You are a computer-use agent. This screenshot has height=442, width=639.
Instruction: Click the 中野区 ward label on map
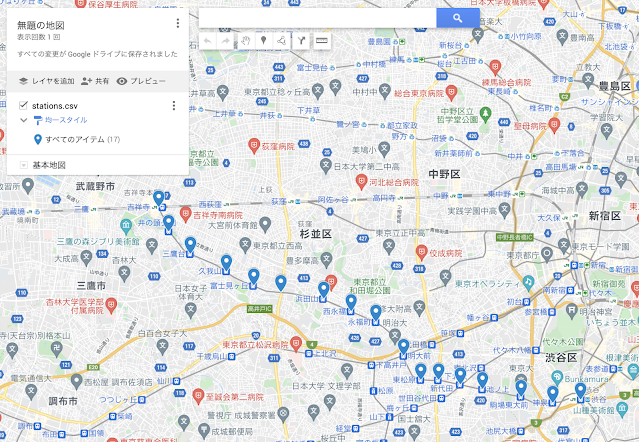(x=444, y=174)
